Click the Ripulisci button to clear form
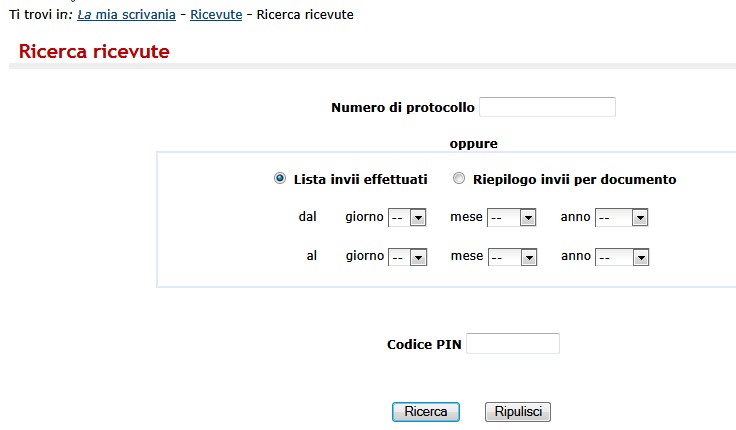The width and height of the screenshot is (736, 430). click(x=517, y=412)
